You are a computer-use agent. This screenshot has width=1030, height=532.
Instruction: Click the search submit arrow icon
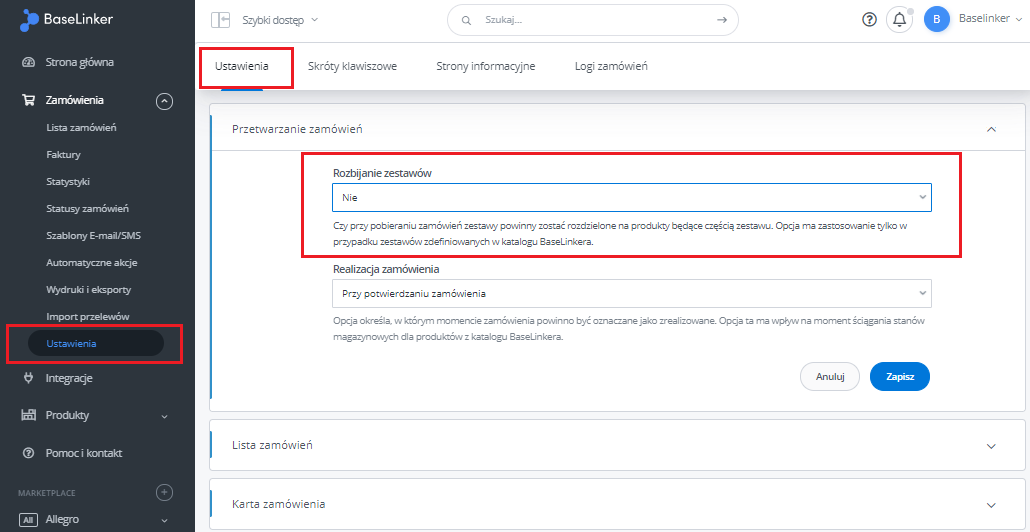coord(722,20)
